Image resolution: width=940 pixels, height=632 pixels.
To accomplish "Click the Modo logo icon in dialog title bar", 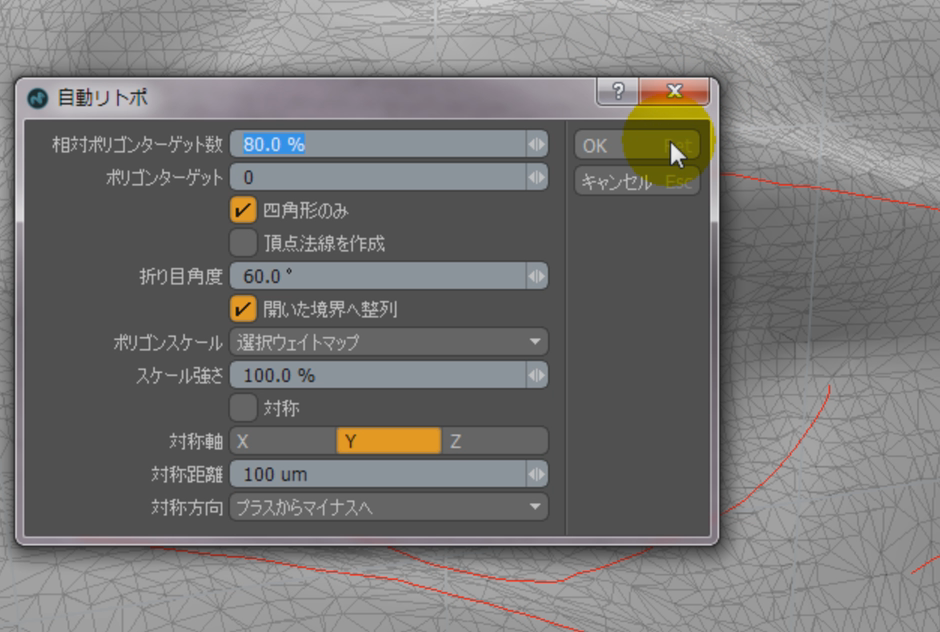I will 38,99.
